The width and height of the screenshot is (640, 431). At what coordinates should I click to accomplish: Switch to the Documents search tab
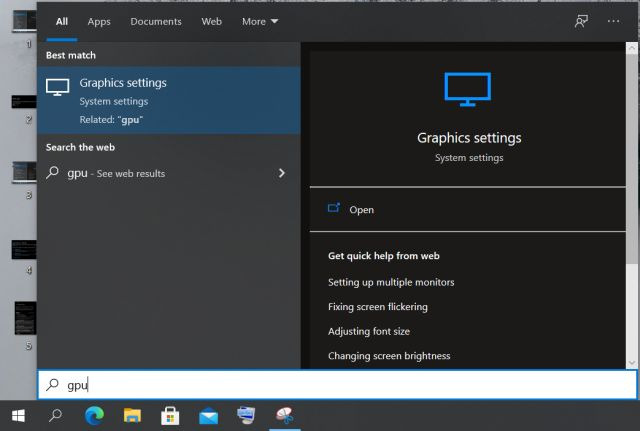[156, 22]
